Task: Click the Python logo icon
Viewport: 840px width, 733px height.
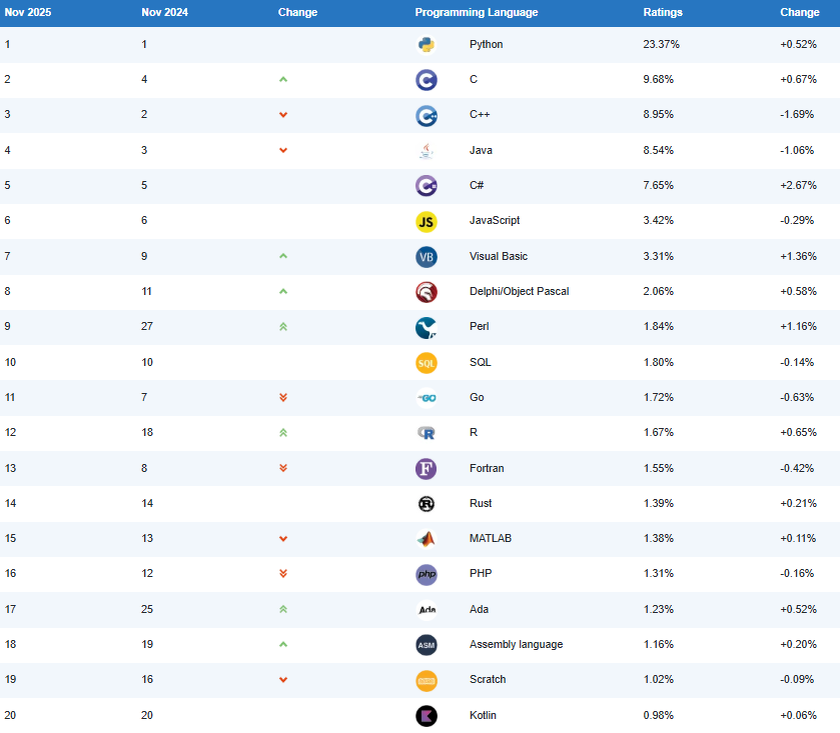Action: (x=426, y=45)
